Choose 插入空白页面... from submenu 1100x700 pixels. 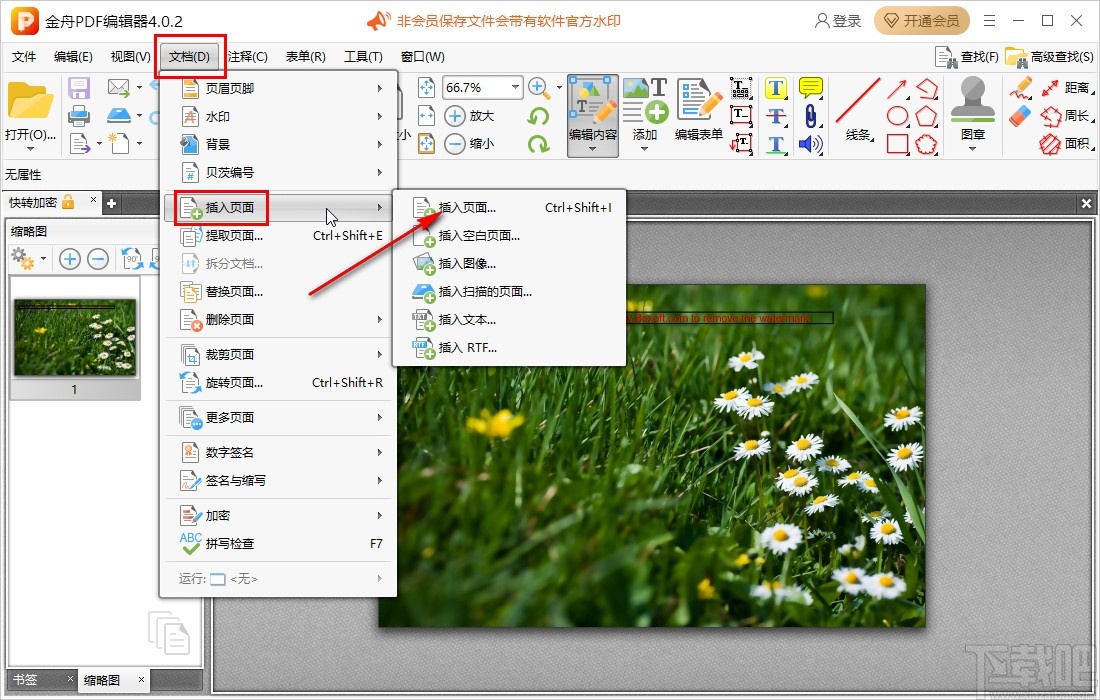click(509, 236)
